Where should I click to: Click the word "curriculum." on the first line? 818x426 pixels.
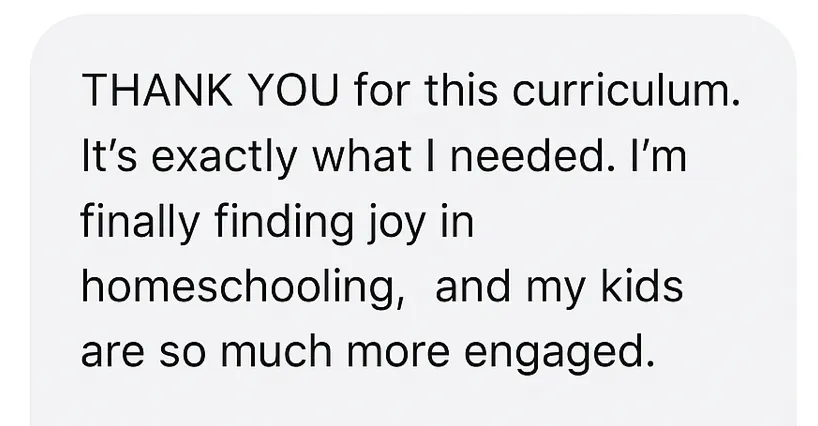click(x=626, y=90)
